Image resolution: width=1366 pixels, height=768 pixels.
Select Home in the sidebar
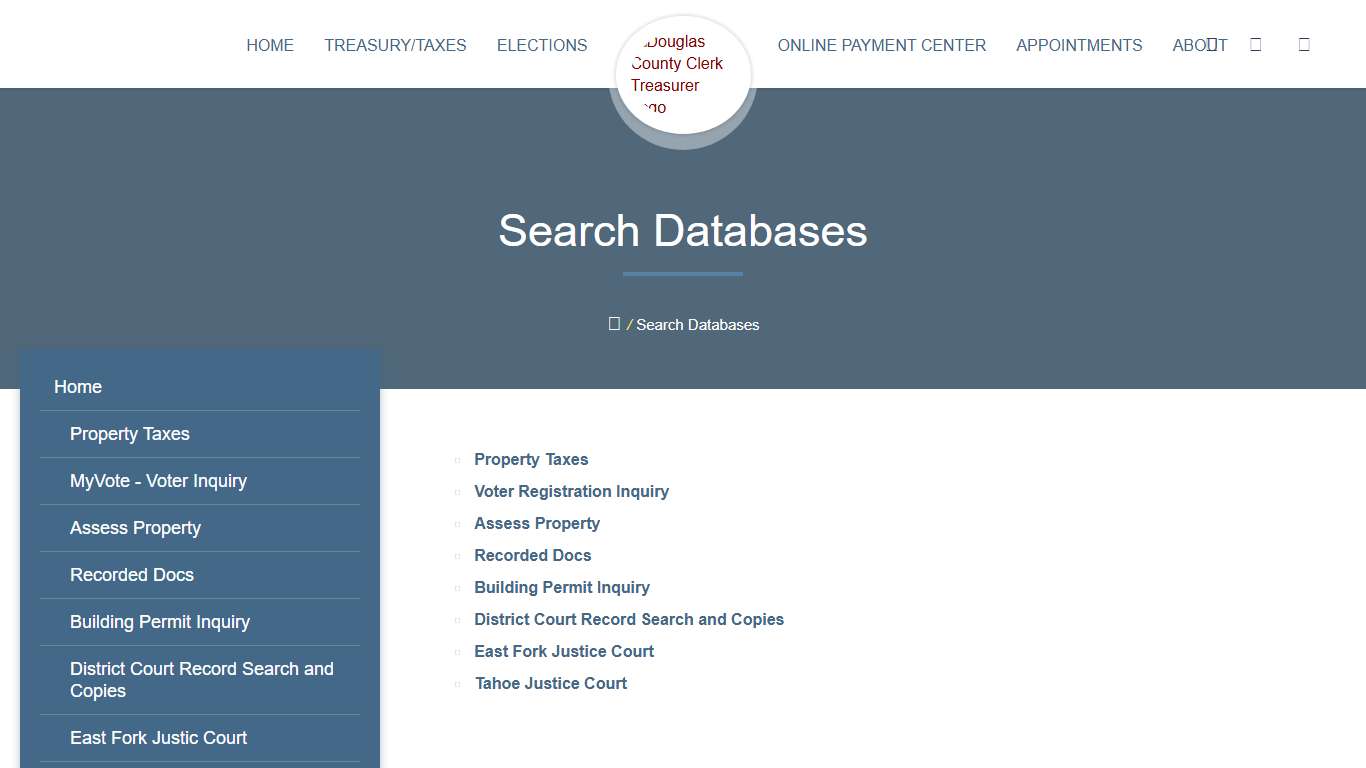(x=78, y=386)
